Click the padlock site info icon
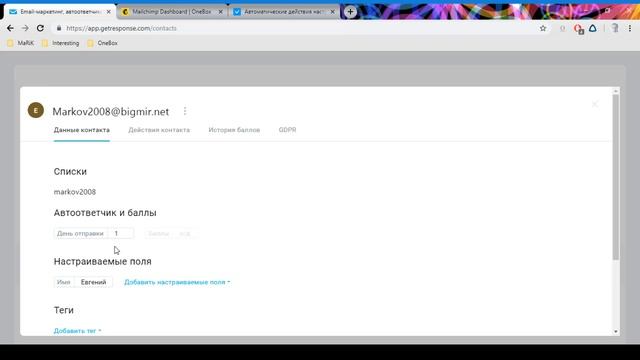 pos(59,28)
